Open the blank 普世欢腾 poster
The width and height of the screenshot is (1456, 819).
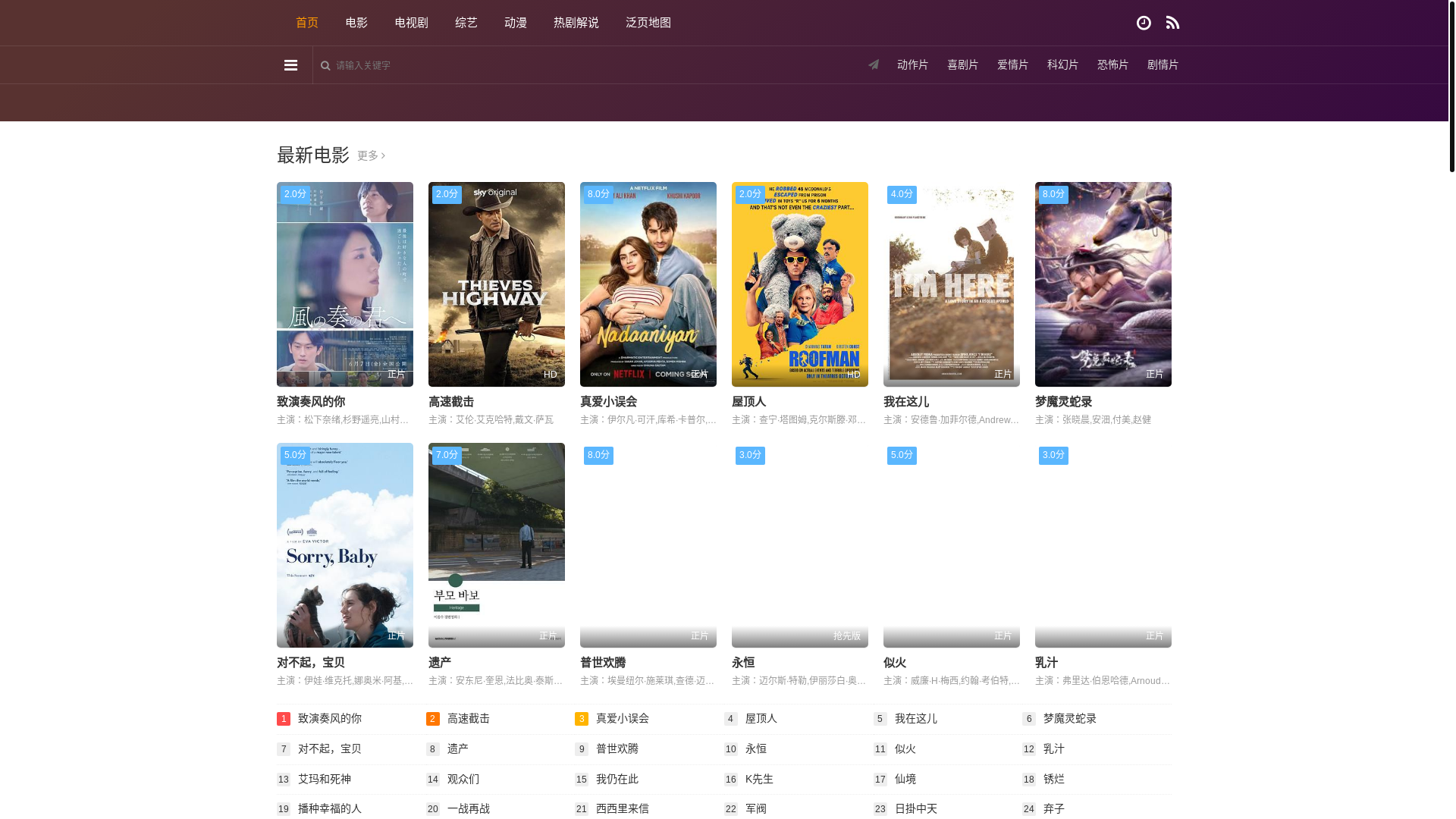click(648, 545)
